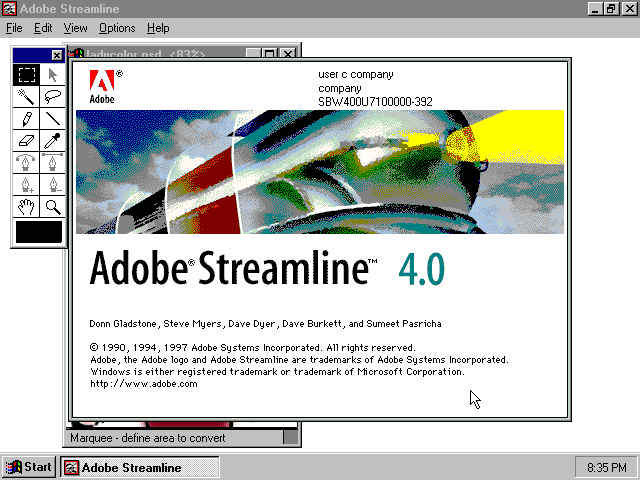Click serial number SBW400U7100000-392
The image size is (640, 480).
click(x=375, y=102)
